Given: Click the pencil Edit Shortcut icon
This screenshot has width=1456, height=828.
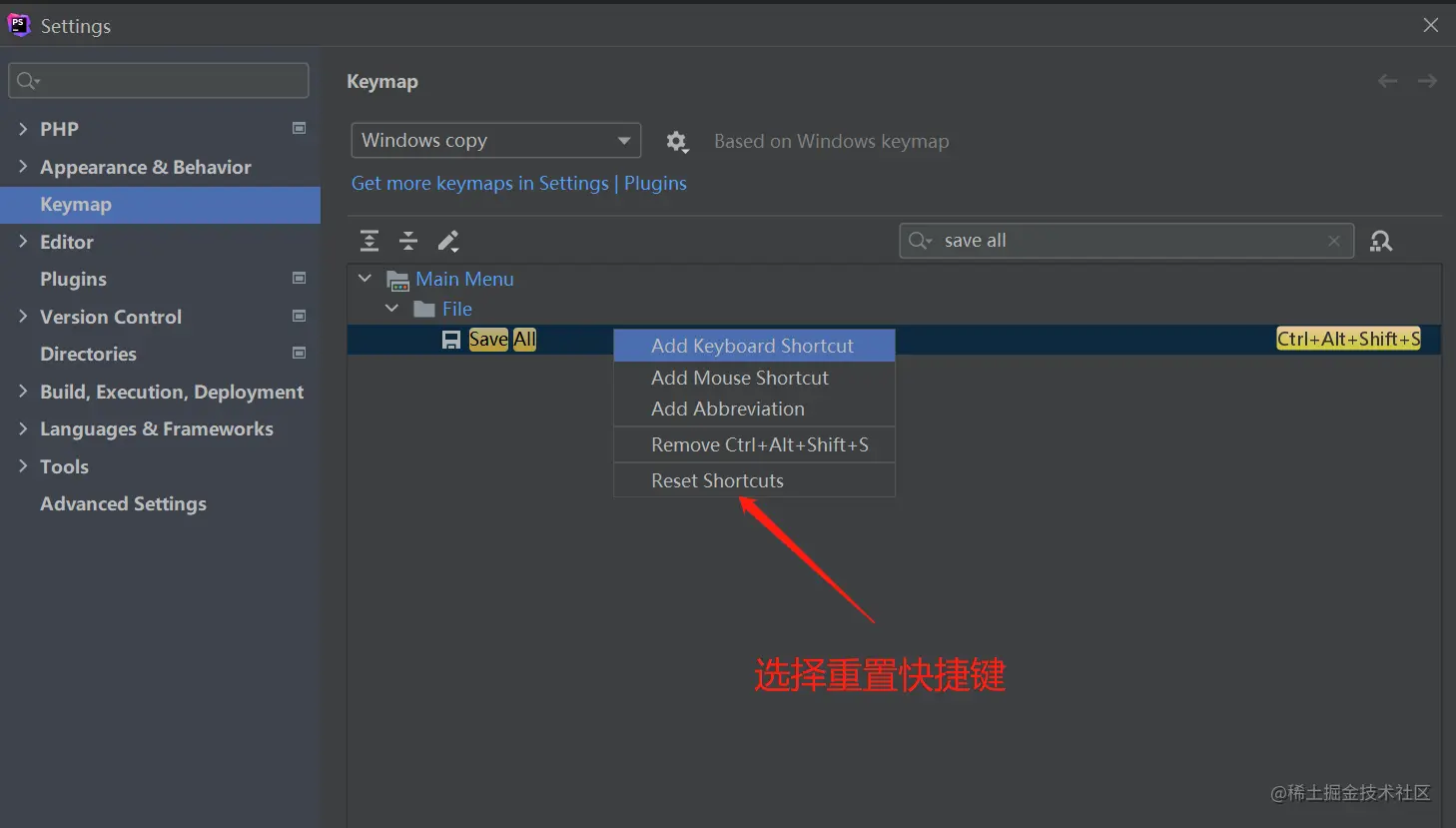Looking at the screenshot, I should (x=448, y=241).
